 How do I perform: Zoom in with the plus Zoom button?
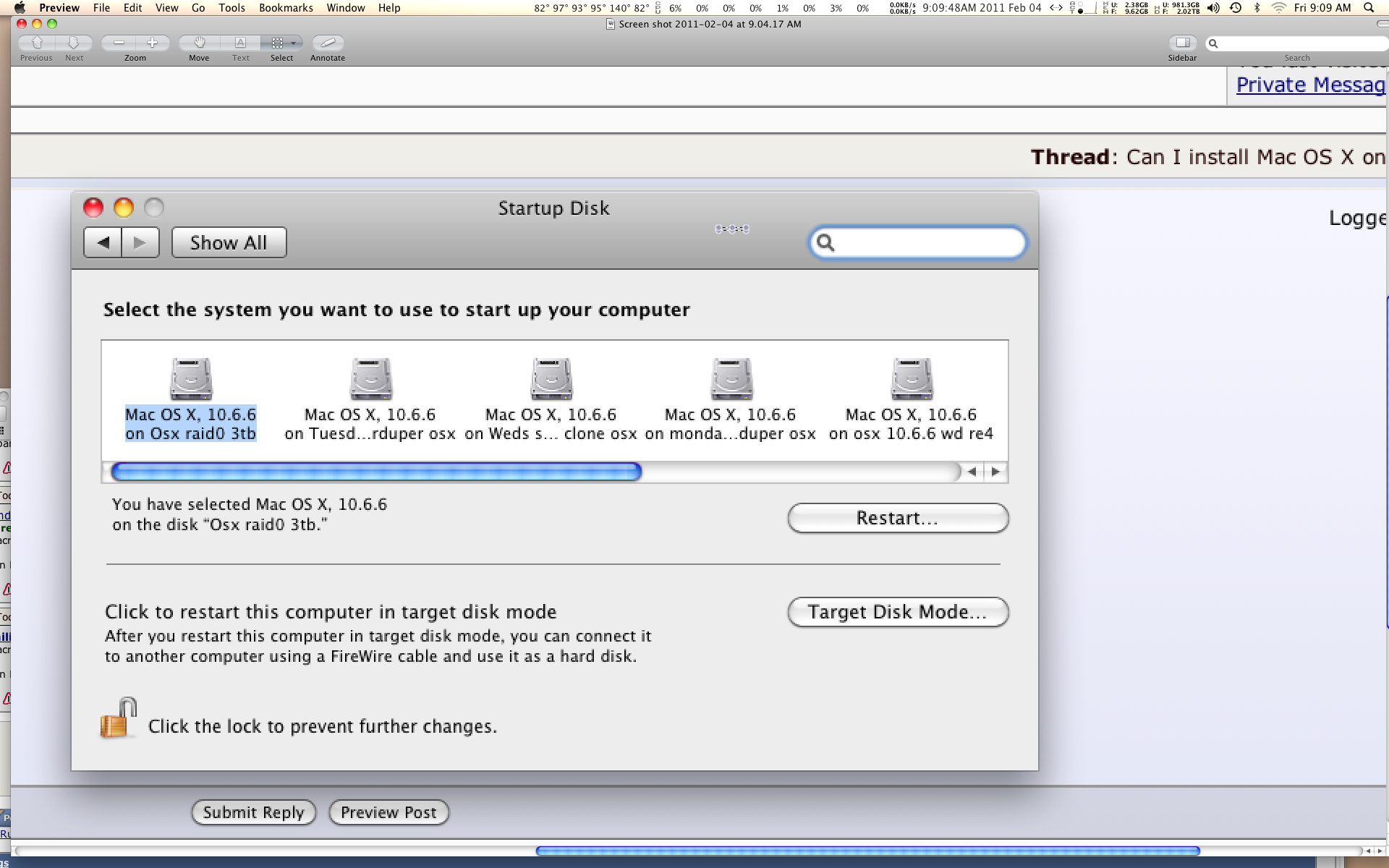152,43
